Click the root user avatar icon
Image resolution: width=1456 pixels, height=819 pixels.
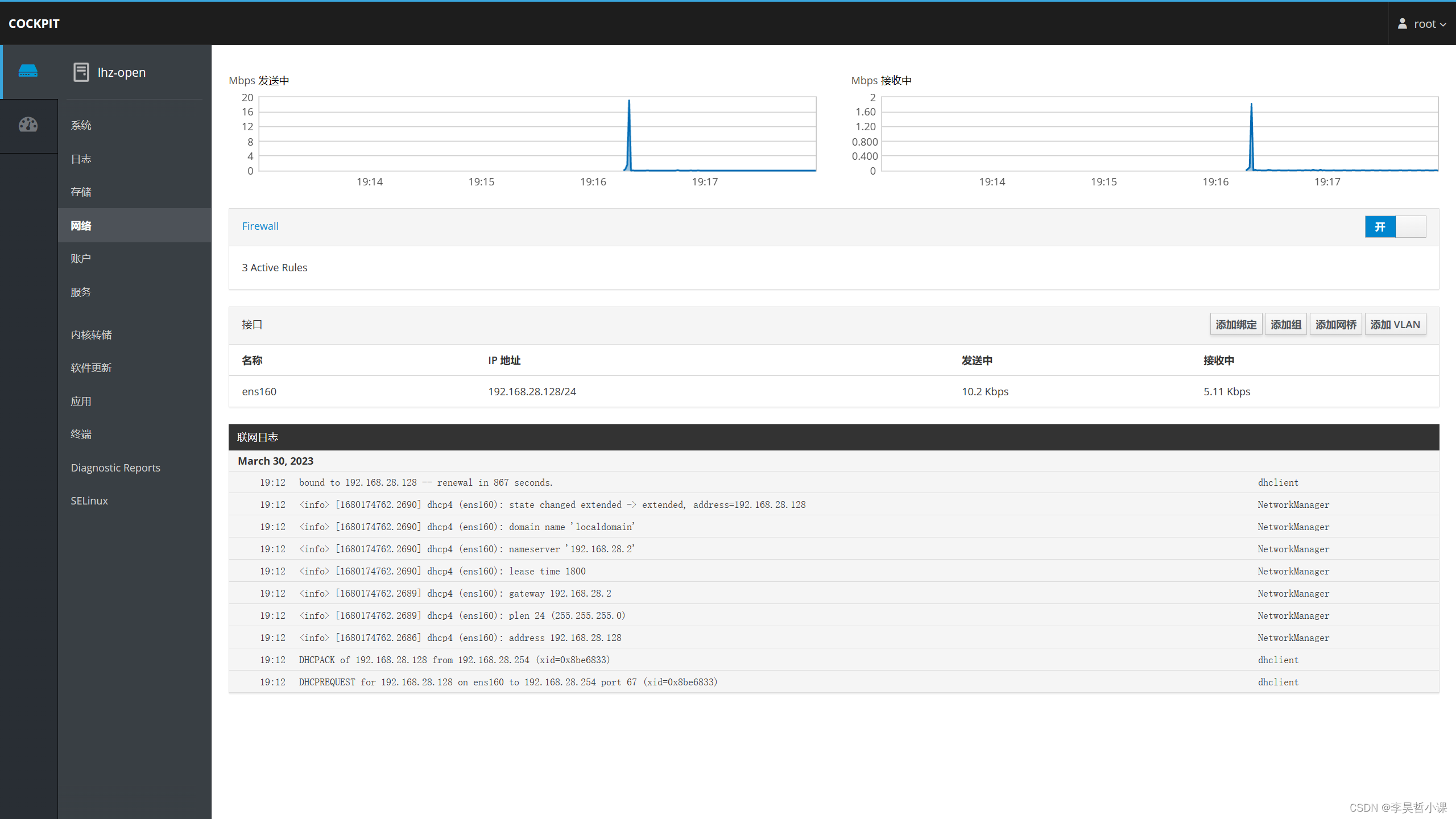coord(1402,24)
